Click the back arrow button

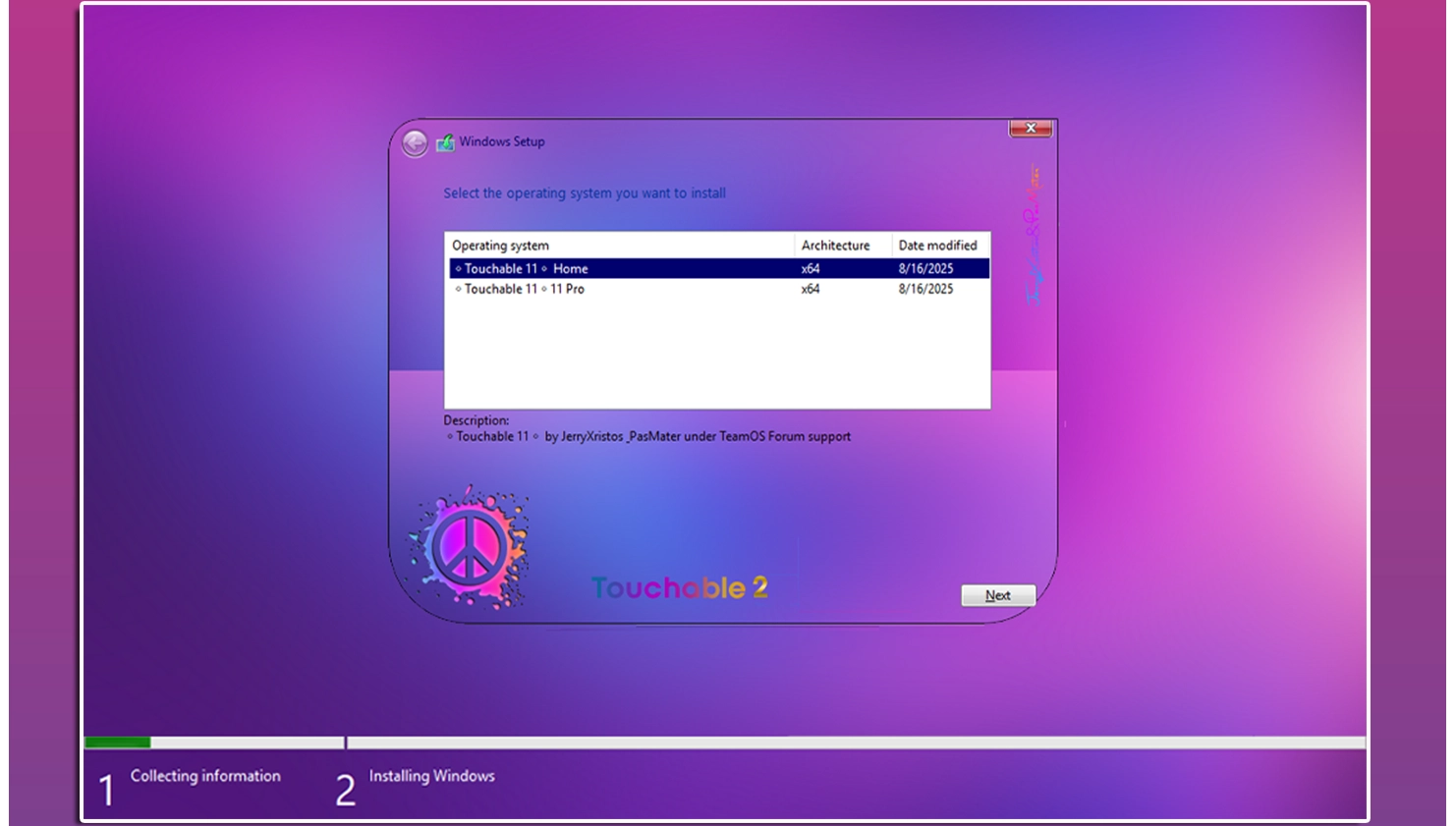[415, 143]
